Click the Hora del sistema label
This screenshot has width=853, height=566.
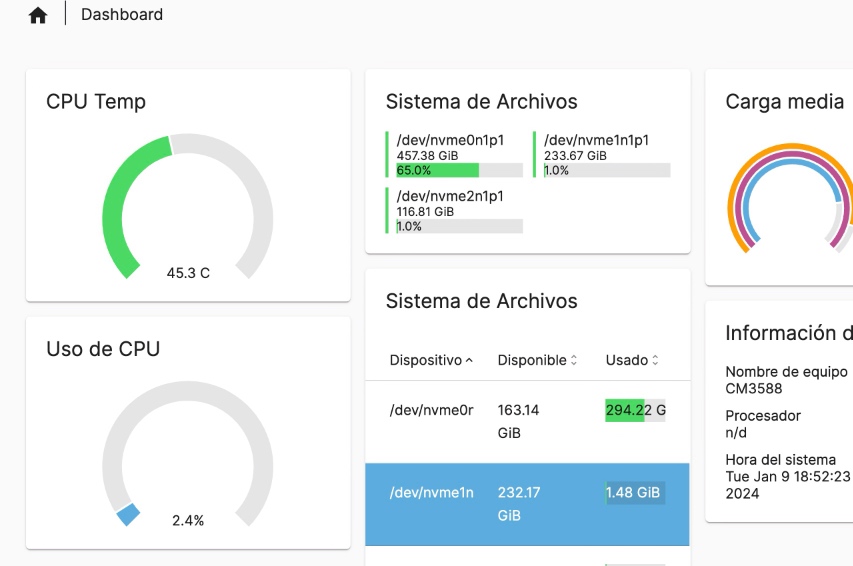(x=780, y=460)
